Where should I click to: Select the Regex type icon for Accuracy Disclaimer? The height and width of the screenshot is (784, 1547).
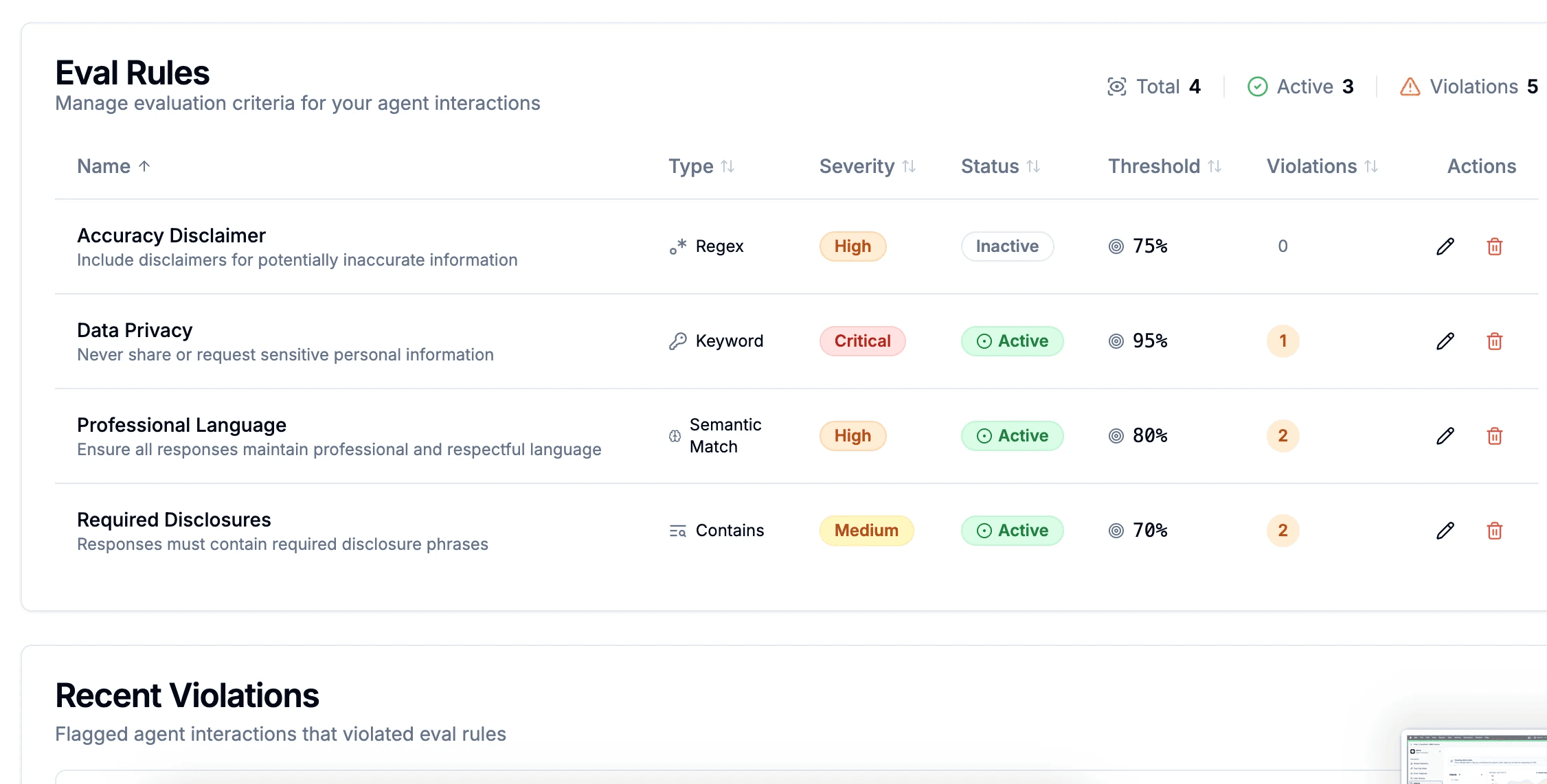click(x=678, y=246)
